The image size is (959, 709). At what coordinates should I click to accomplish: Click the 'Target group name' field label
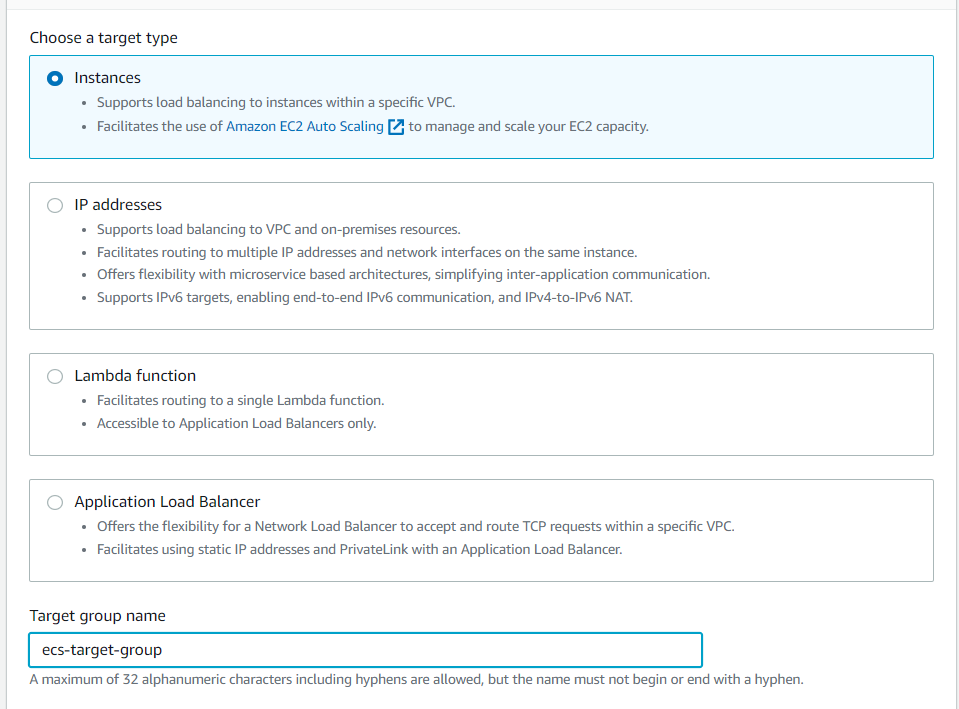click(98, 616)
